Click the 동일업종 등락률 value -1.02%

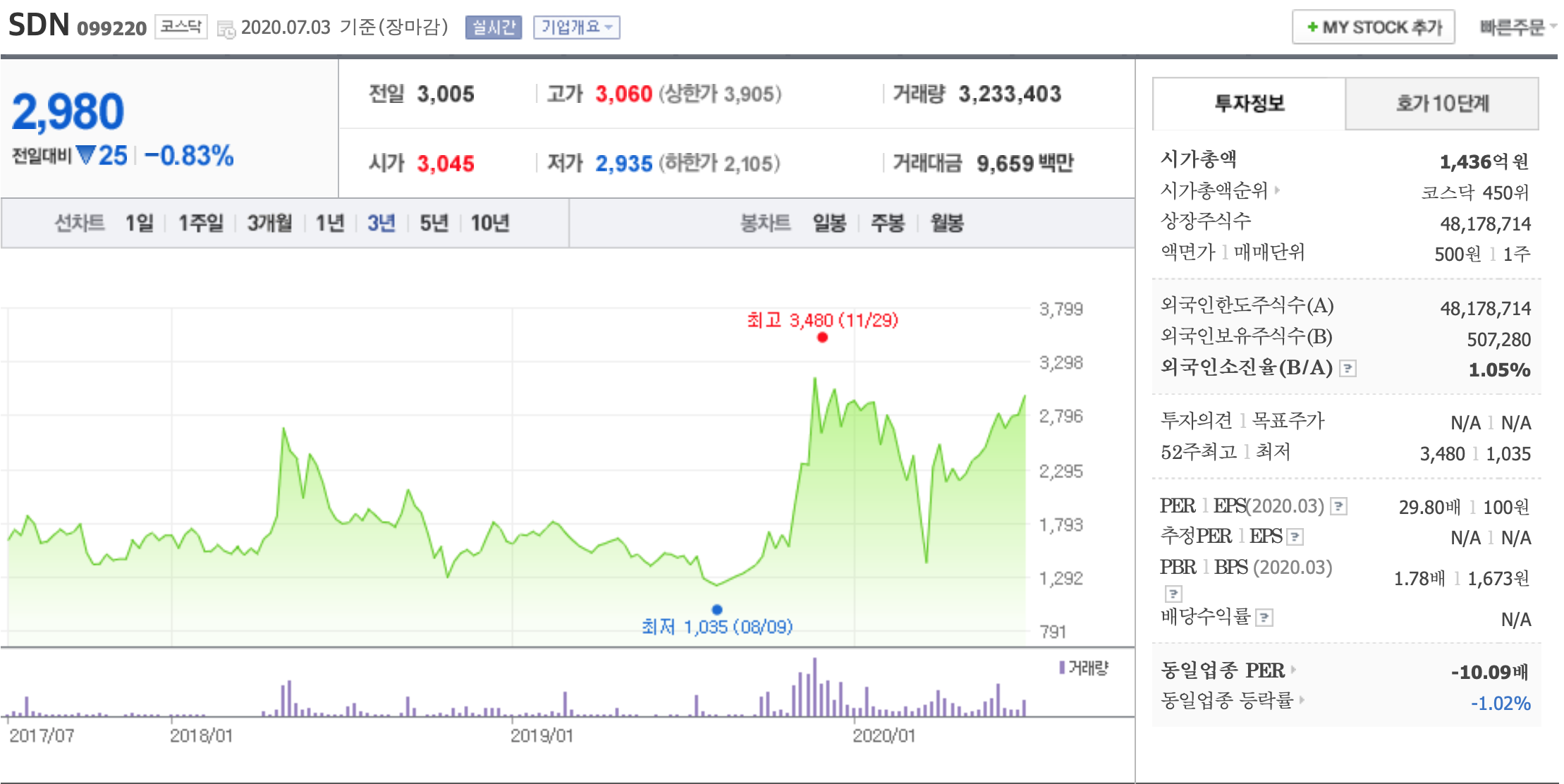click(1500, 703)
